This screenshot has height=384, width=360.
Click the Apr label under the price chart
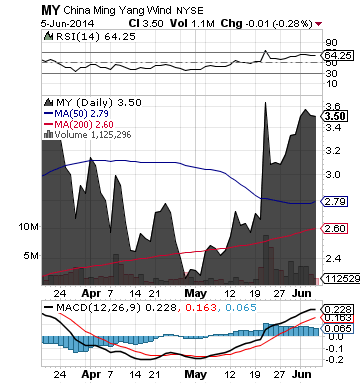click(91, 294)
